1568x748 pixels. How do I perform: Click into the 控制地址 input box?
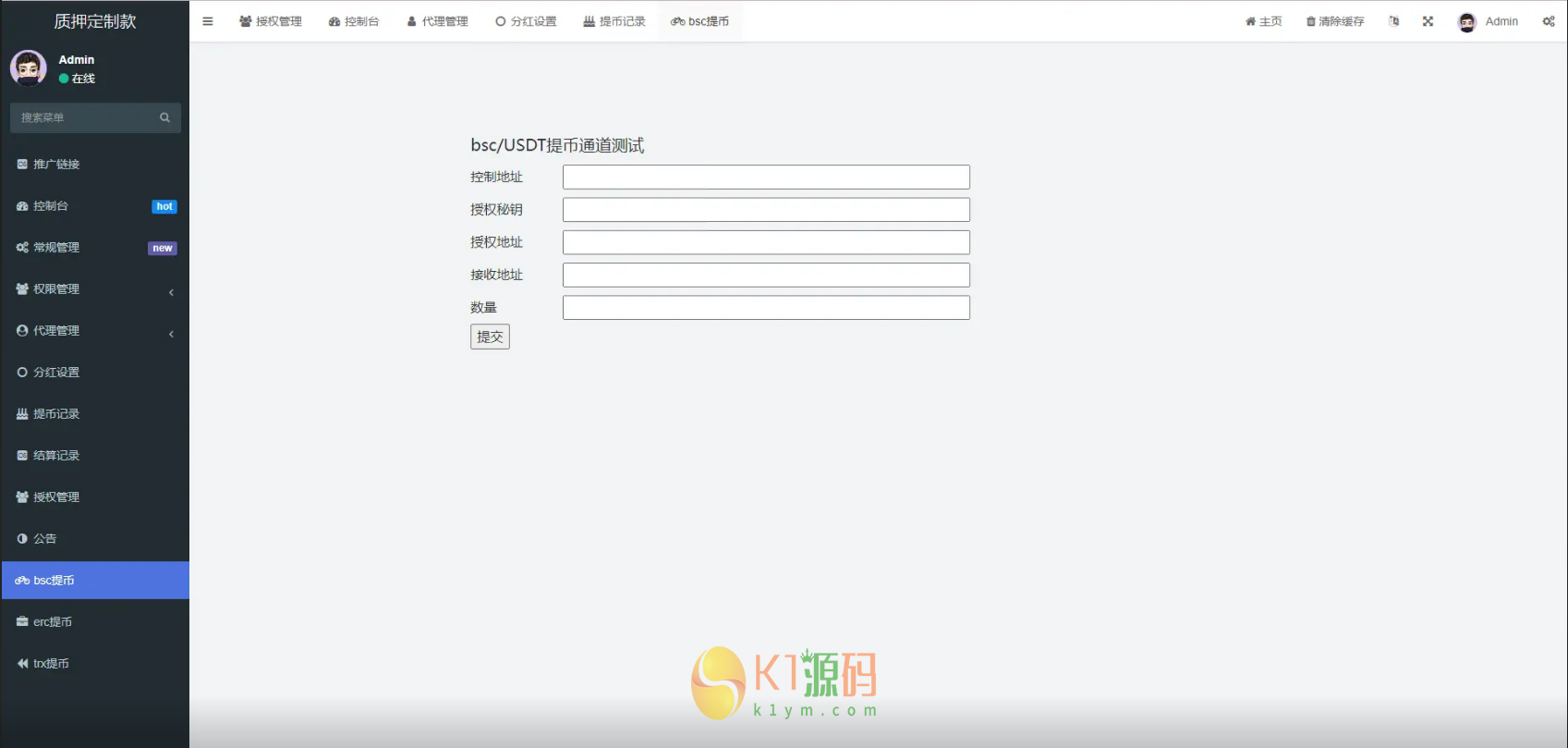tap(766, 177)
